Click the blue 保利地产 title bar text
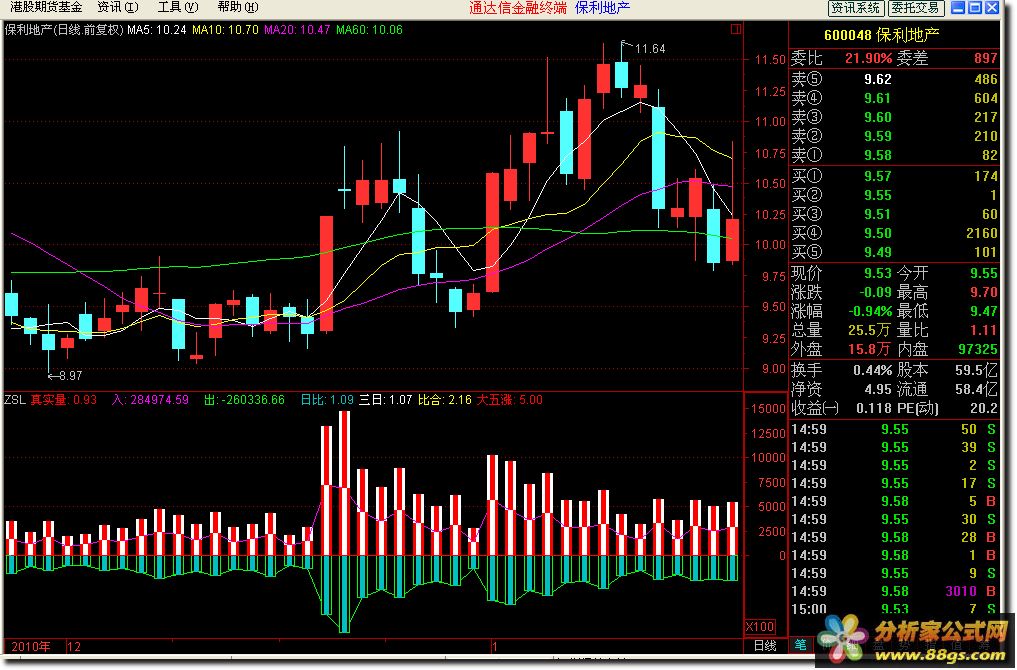Viewport: 1017px width, 670px height. click(603, 8)
